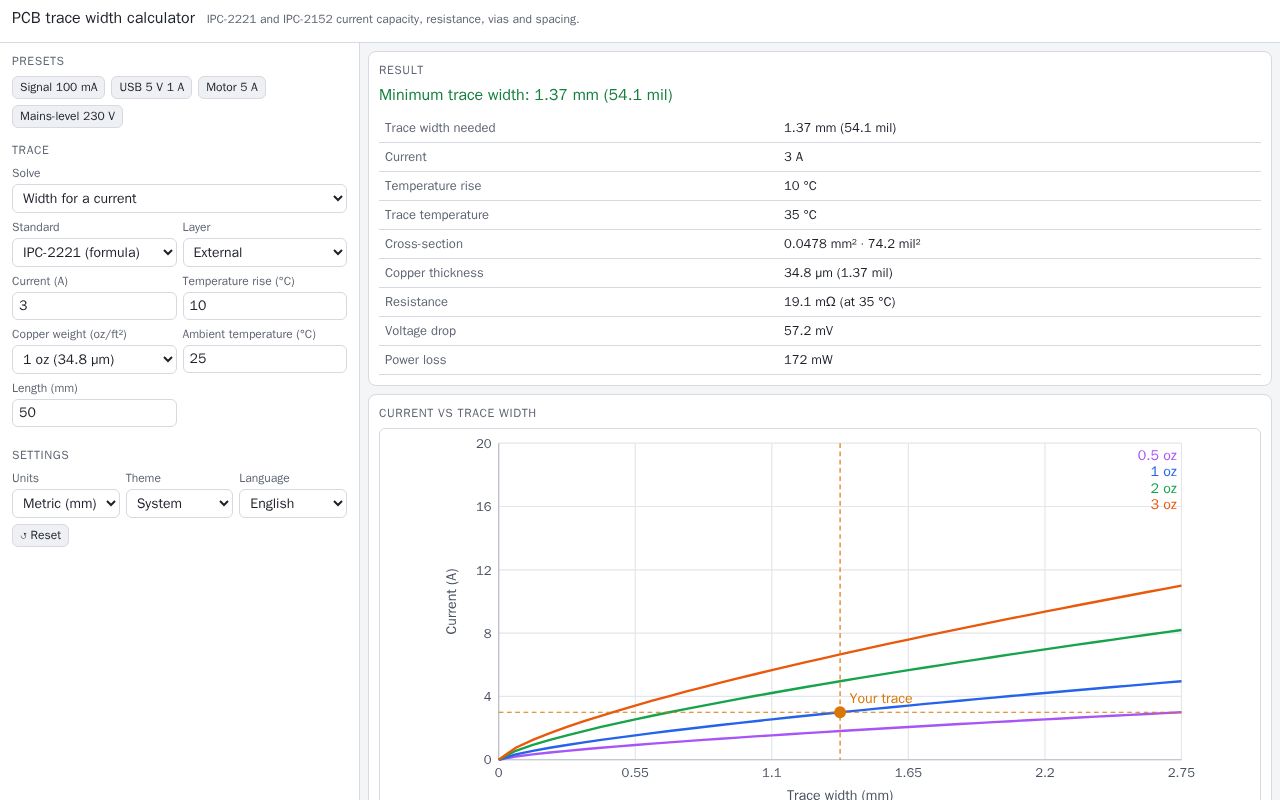
Task: Click the Current row value 3 A
Action: click(793, 157)
